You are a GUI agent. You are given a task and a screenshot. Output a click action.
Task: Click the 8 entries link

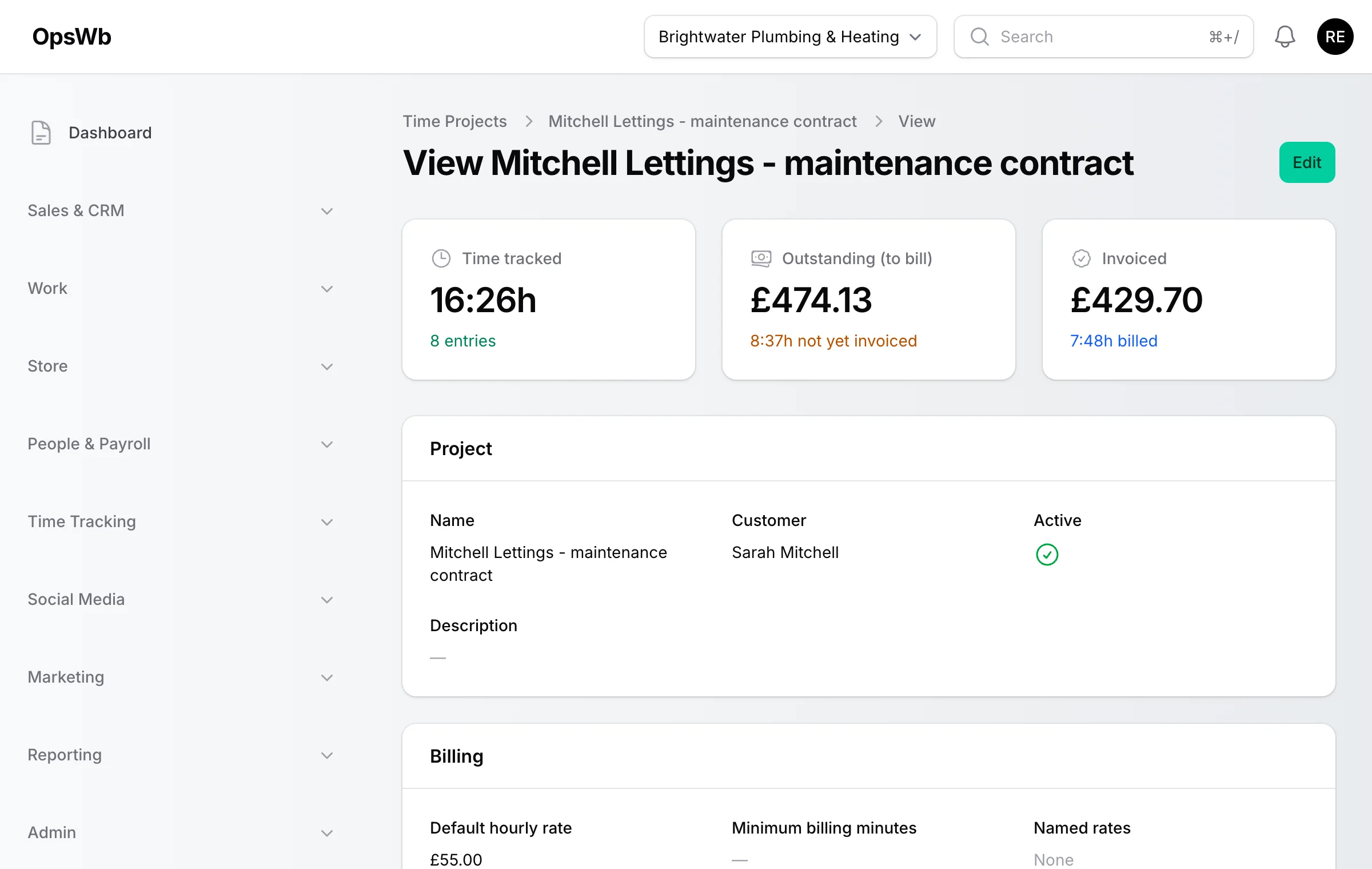462,341
